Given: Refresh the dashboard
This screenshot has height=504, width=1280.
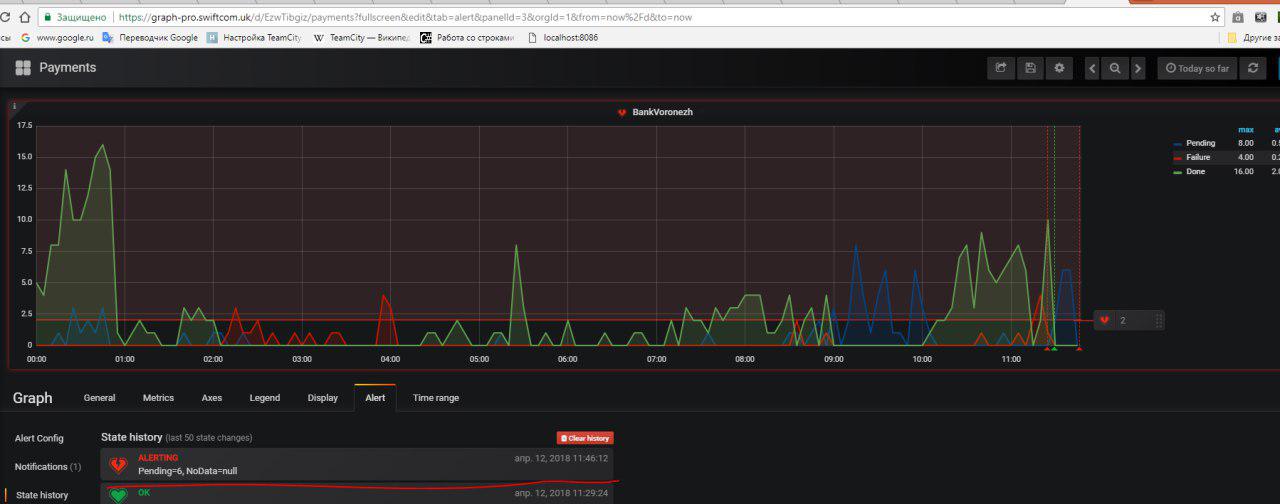Looking at the screenshot, I should click(1251, 68).
